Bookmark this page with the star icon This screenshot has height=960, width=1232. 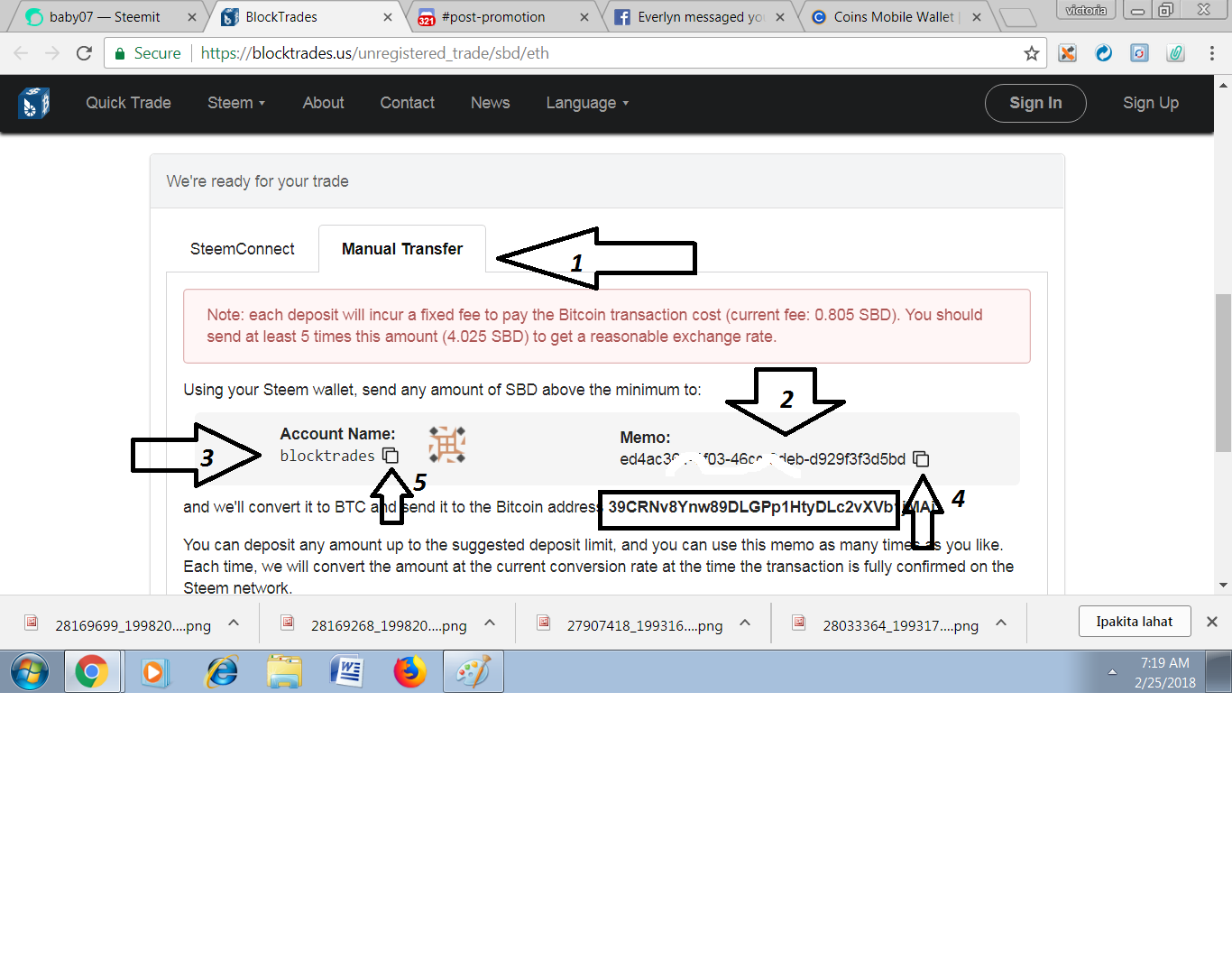1032,53
